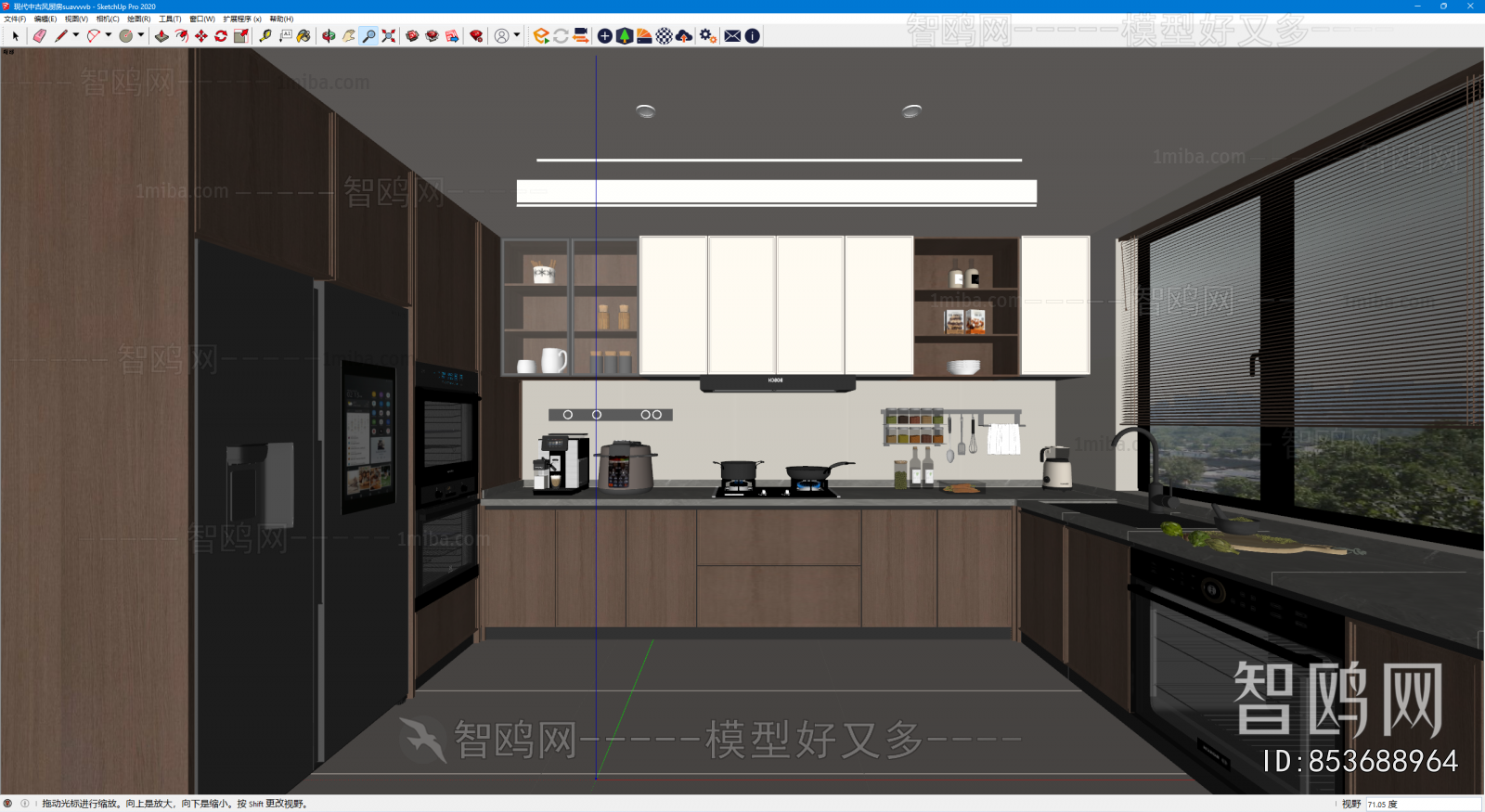Pick the Paint Bucket tool
Viewport: 1485px width, 812px height.
pyautogui.click(x=304, y=36)
